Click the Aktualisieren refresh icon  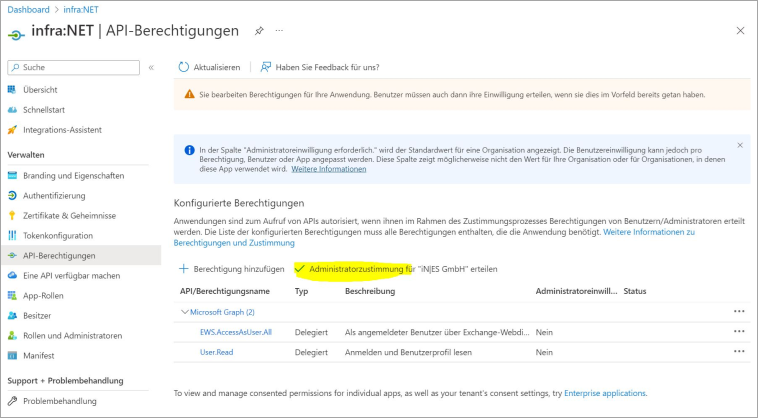click(x=184, y=67)
